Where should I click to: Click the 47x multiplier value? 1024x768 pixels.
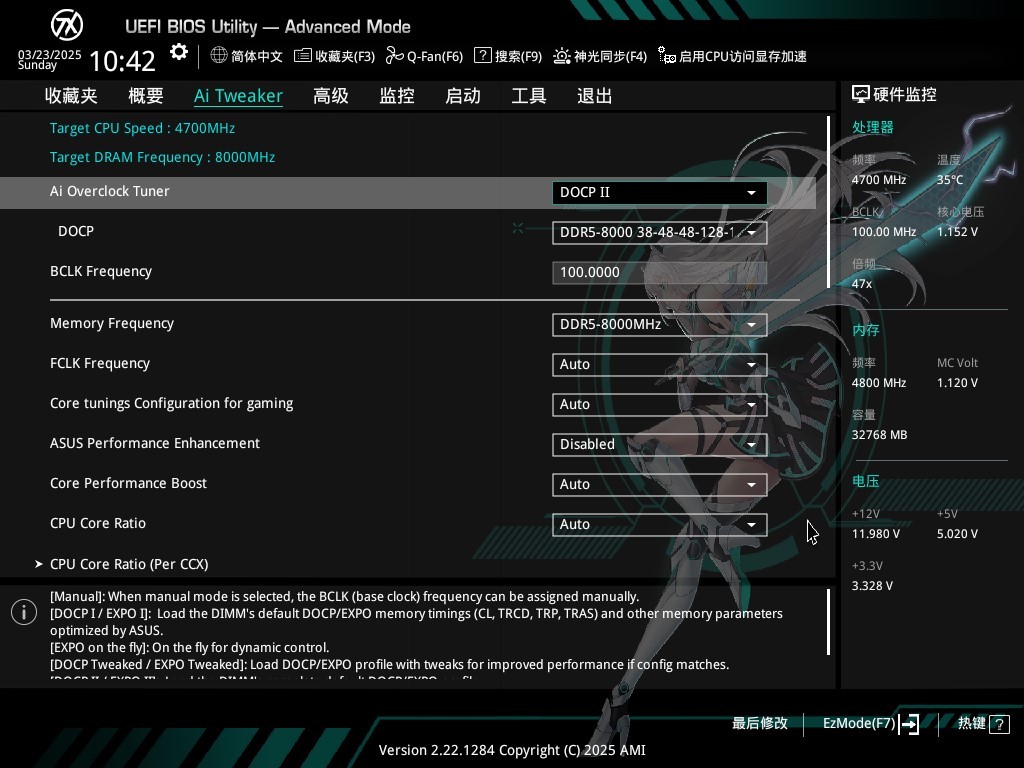862,284
